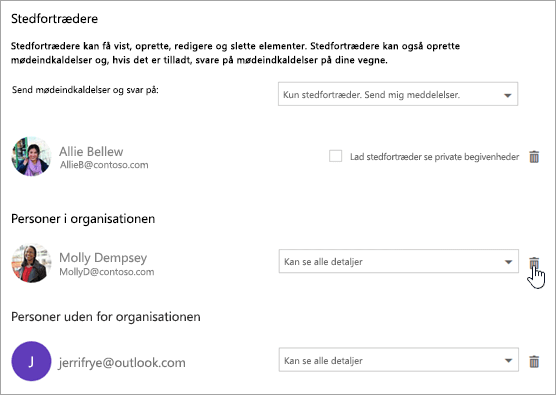Click trash icon beside jerrifrye@outlook.com
Screen dimensions: 556x395
click(x=534, y=361)
